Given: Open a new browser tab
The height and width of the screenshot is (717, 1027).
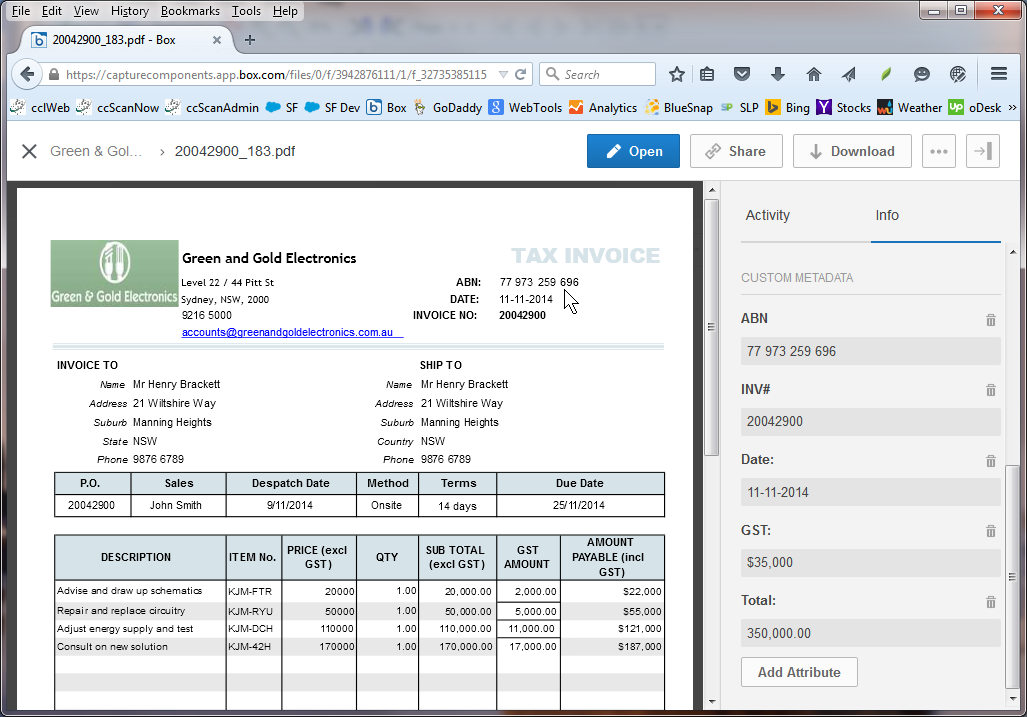Looking at the screenshot, I should pyautogui.click(x=250, y=40).
